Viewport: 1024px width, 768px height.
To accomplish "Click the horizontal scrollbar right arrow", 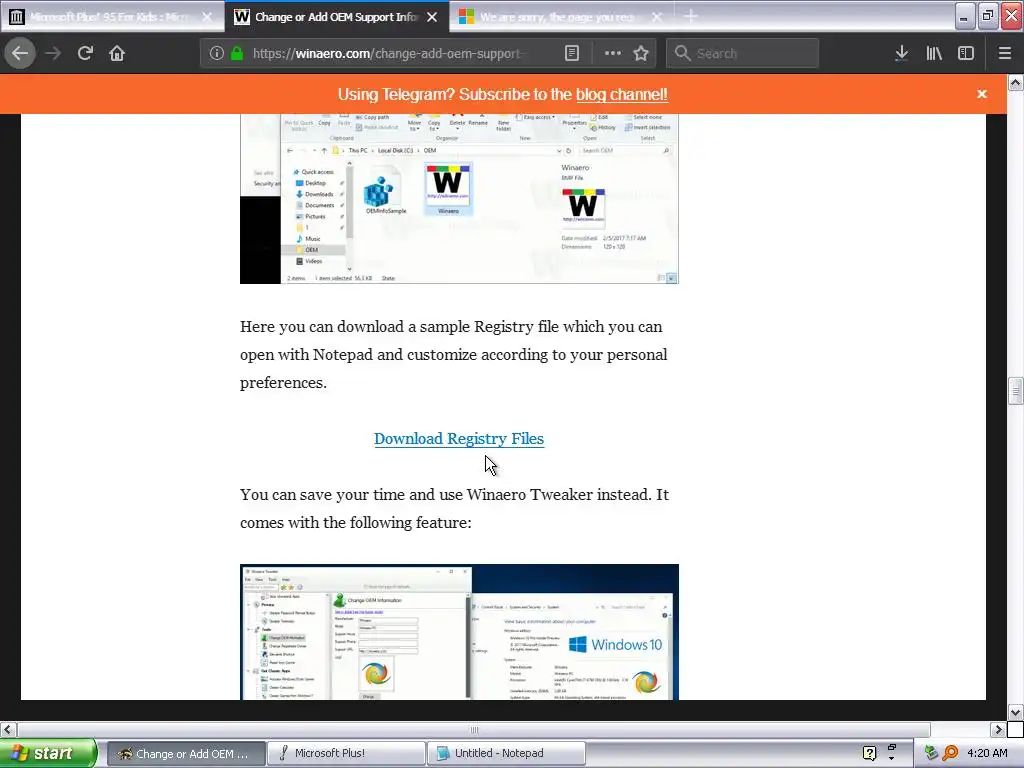I will click(x=998, y=729).
